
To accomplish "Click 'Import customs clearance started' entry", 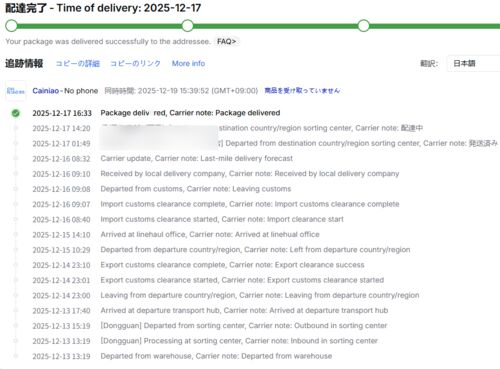I will 222,219.
